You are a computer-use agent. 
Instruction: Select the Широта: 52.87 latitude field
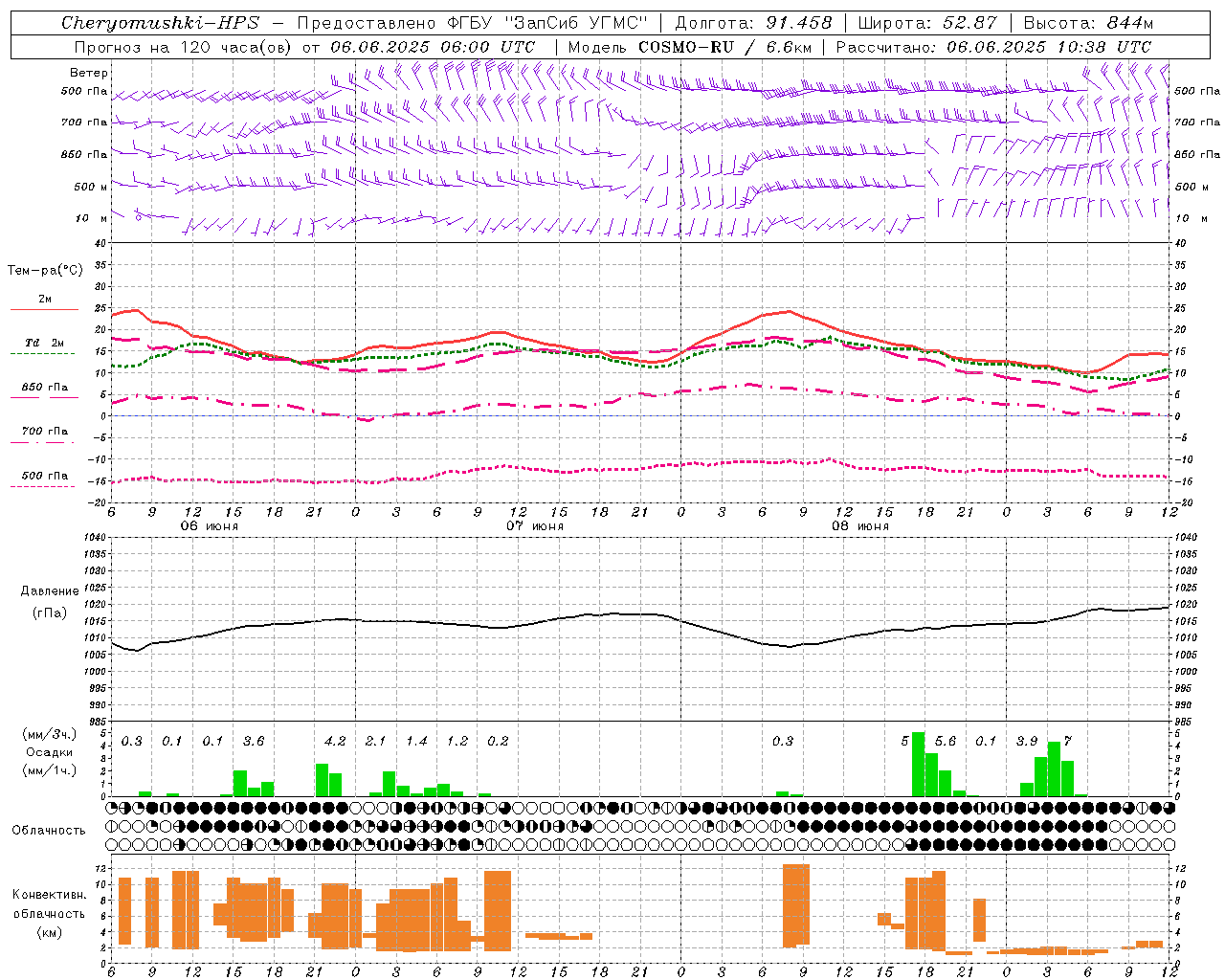tap(926, 23)
